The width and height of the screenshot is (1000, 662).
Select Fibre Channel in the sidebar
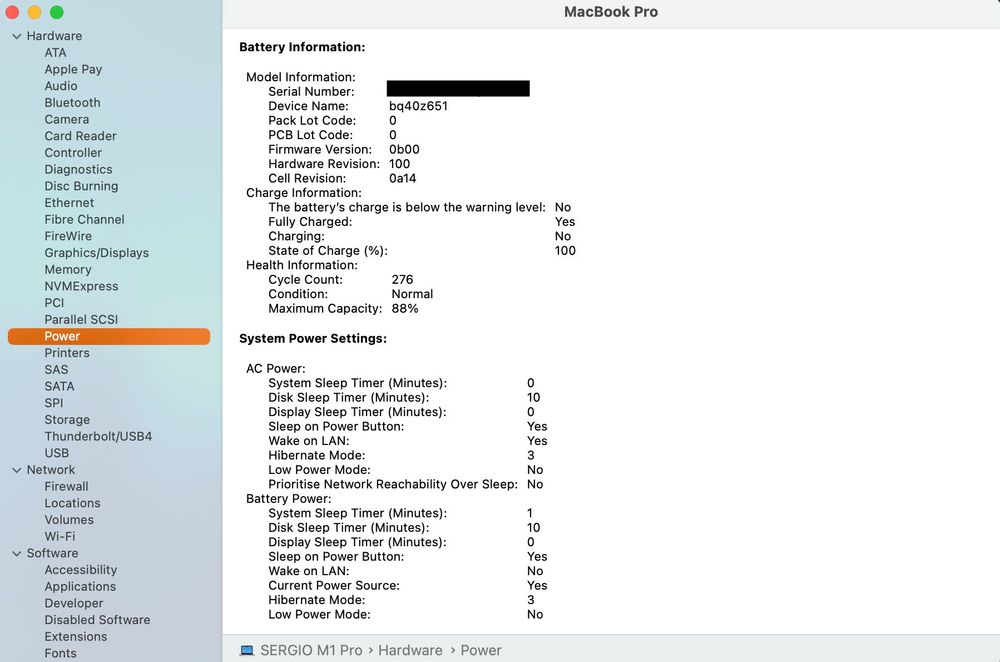click(x=84, y=219)
